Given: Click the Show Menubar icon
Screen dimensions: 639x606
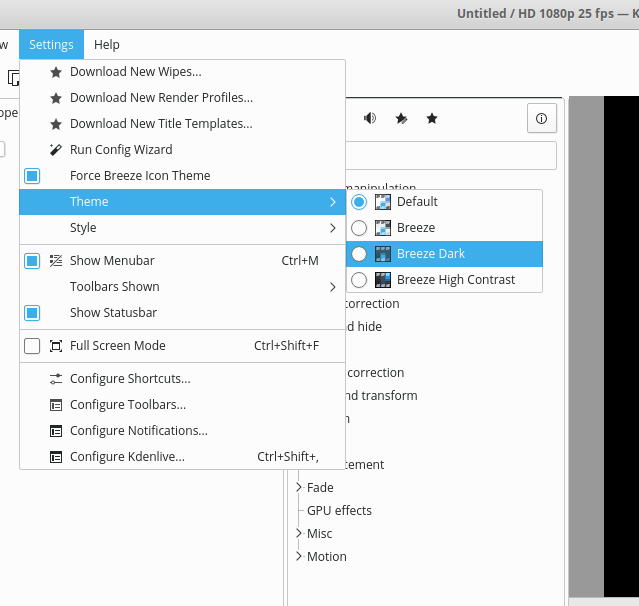Looking at the screenshot, I should click(56, 261).
